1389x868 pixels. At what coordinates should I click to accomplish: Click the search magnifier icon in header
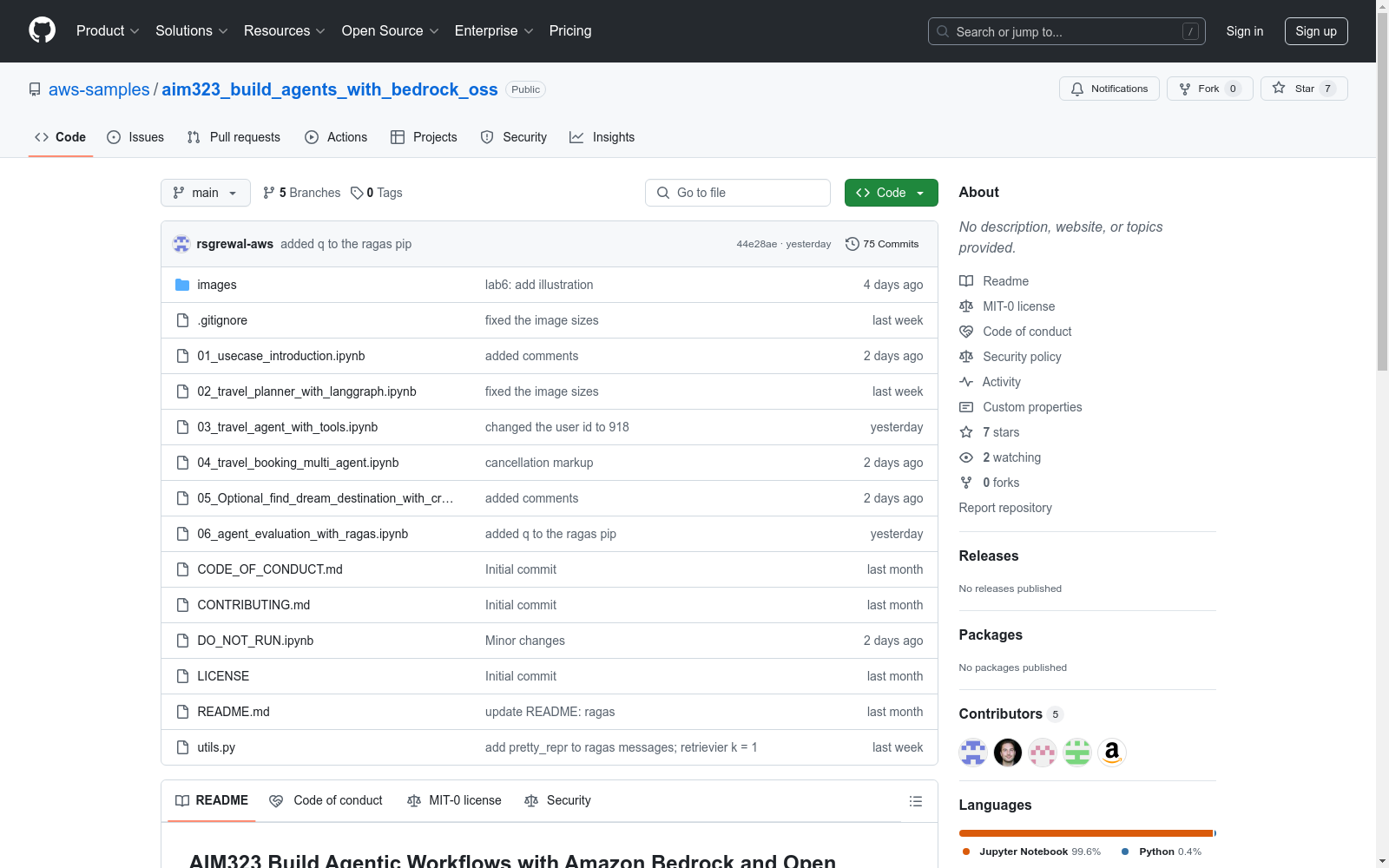(943, 31)
